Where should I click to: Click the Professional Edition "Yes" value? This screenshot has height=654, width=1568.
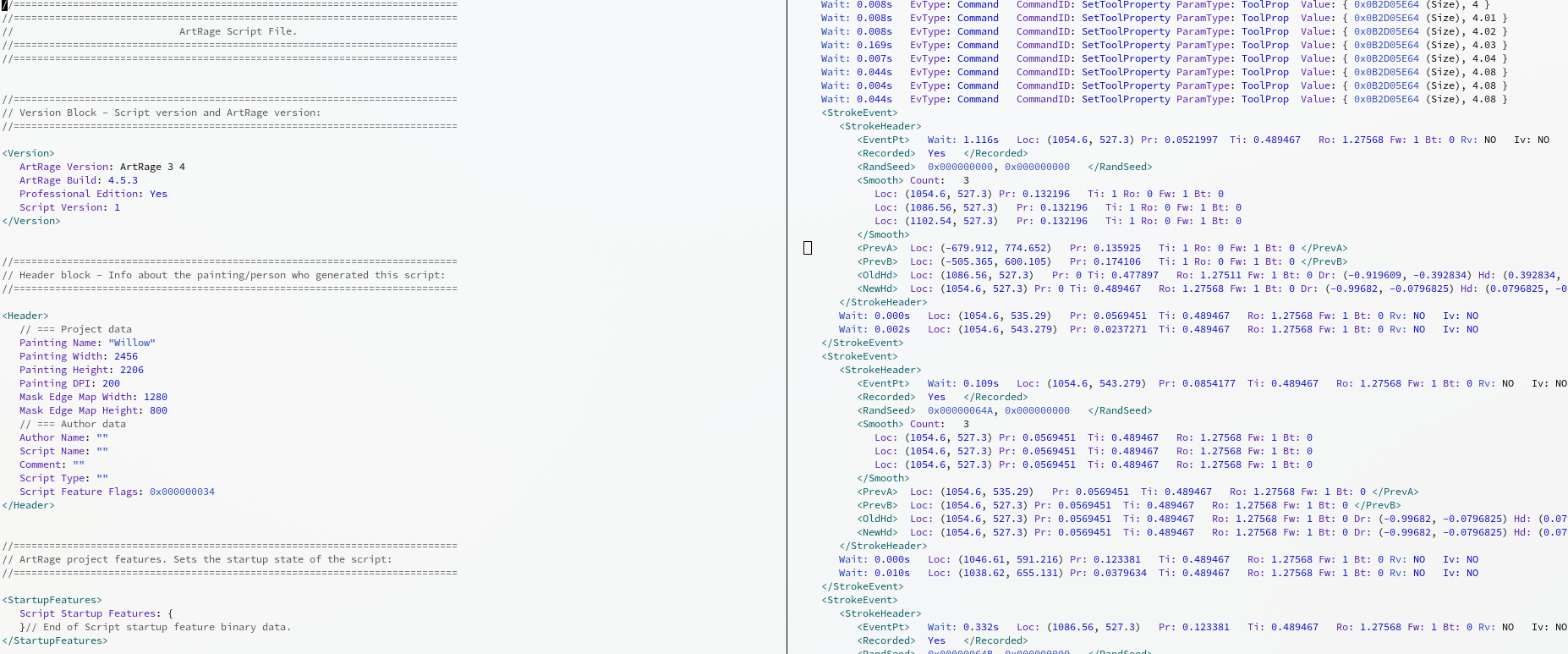(x=158, y=194)
